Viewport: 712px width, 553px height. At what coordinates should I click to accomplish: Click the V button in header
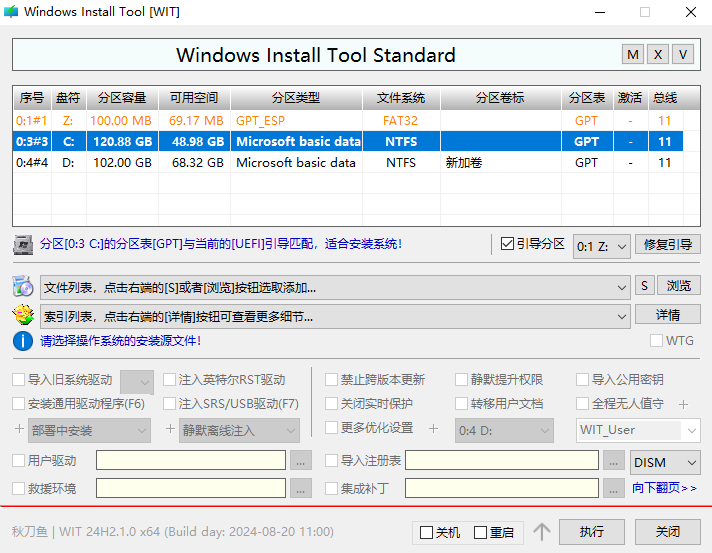(682, 55)
